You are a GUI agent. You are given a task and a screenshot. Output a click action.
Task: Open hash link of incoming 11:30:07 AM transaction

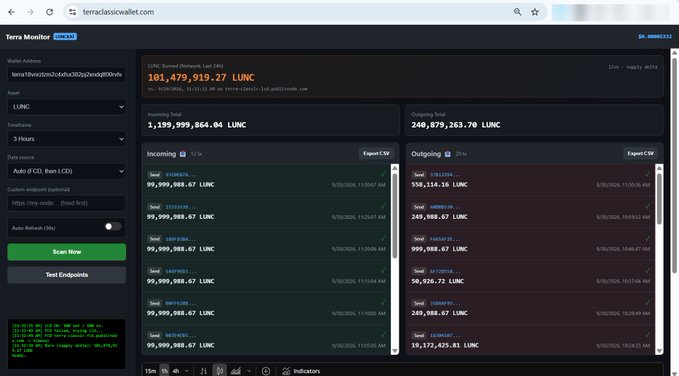[181, 175]
